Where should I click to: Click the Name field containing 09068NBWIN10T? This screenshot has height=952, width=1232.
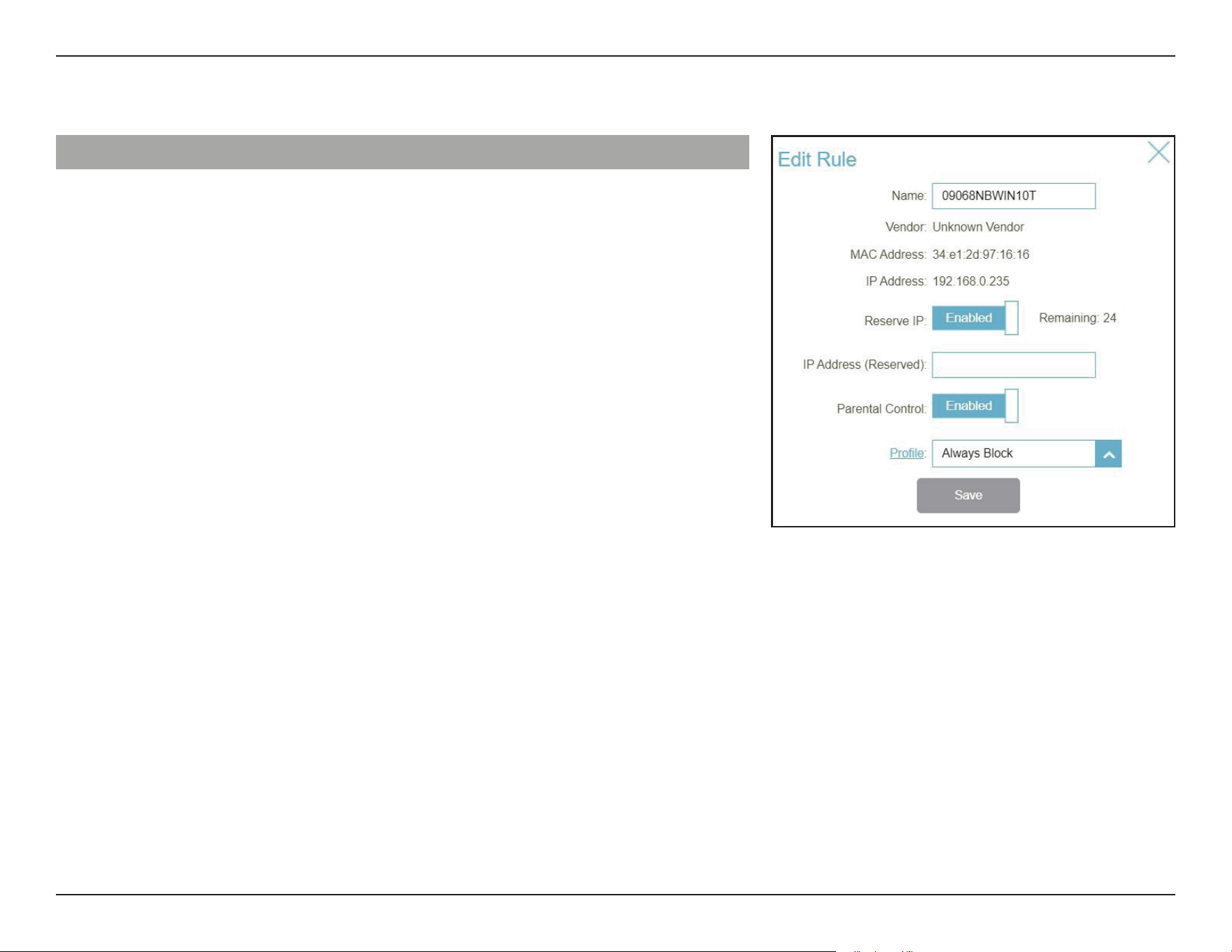(x=1014, y=196)
